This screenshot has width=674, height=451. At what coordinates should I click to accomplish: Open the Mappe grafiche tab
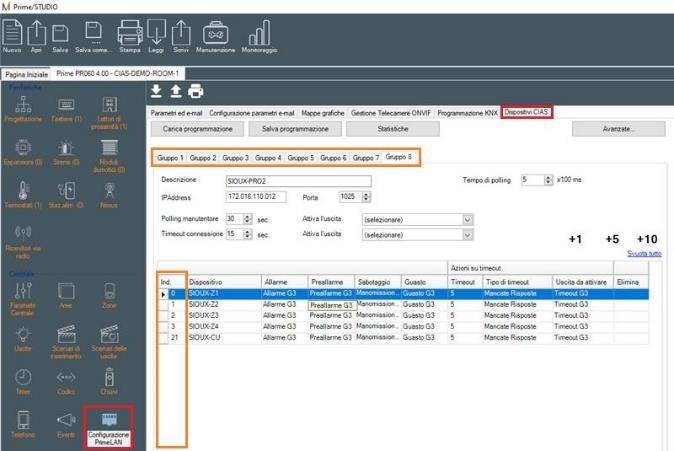323,113
